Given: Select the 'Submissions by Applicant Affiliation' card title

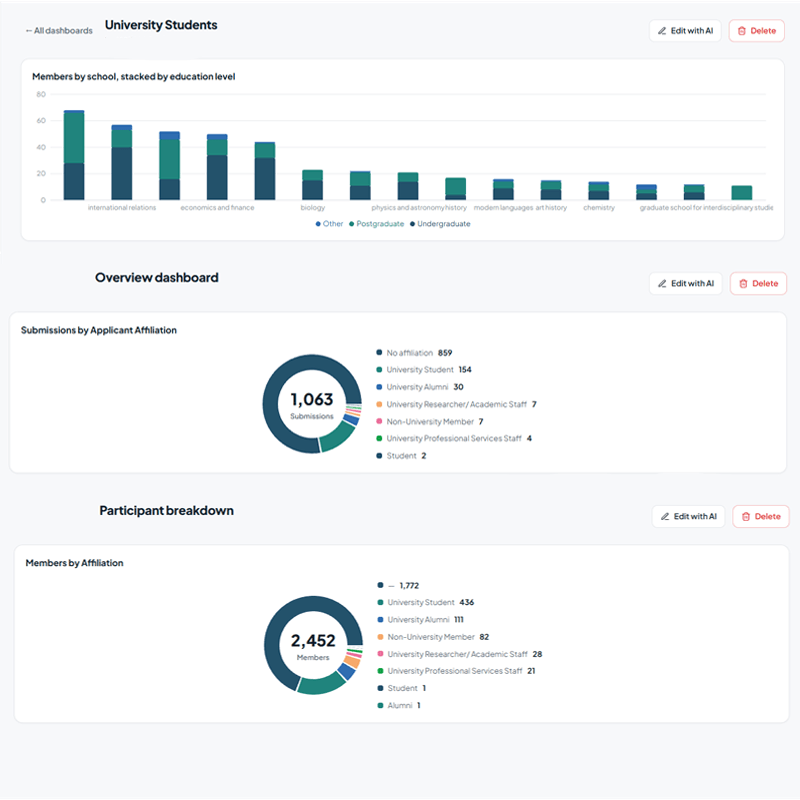Looking at the screenshot, I should (x=99, y=330).
